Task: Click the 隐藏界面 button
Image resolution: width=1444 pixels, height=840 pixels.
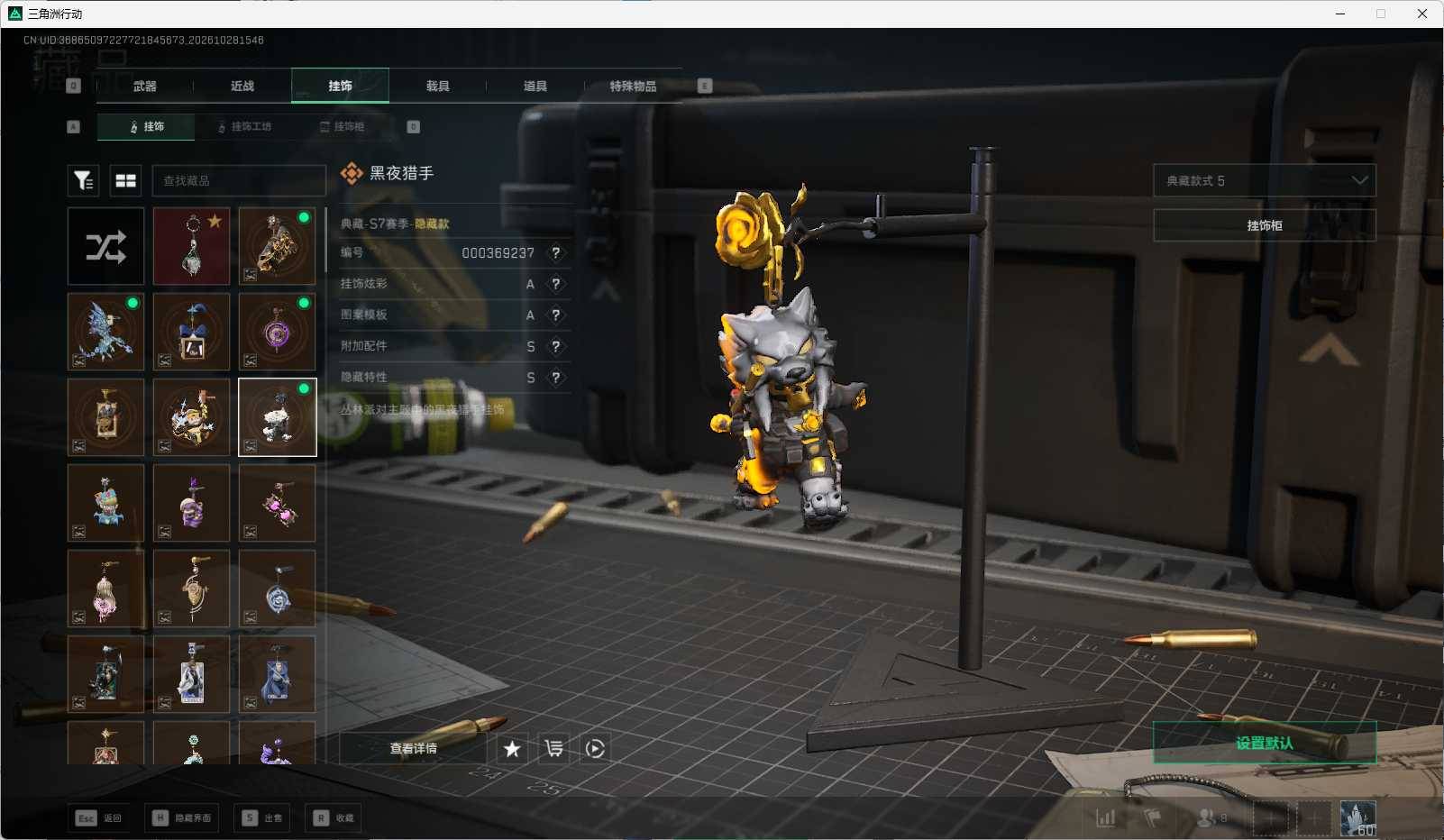Action: click(183, 817)
